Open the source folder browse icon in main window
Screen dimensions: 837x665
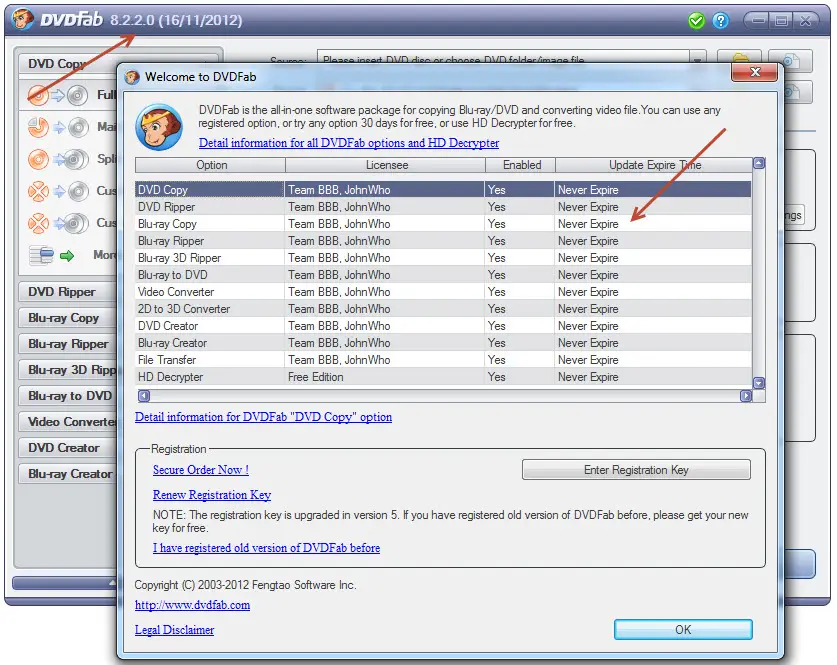pos(739,59)
